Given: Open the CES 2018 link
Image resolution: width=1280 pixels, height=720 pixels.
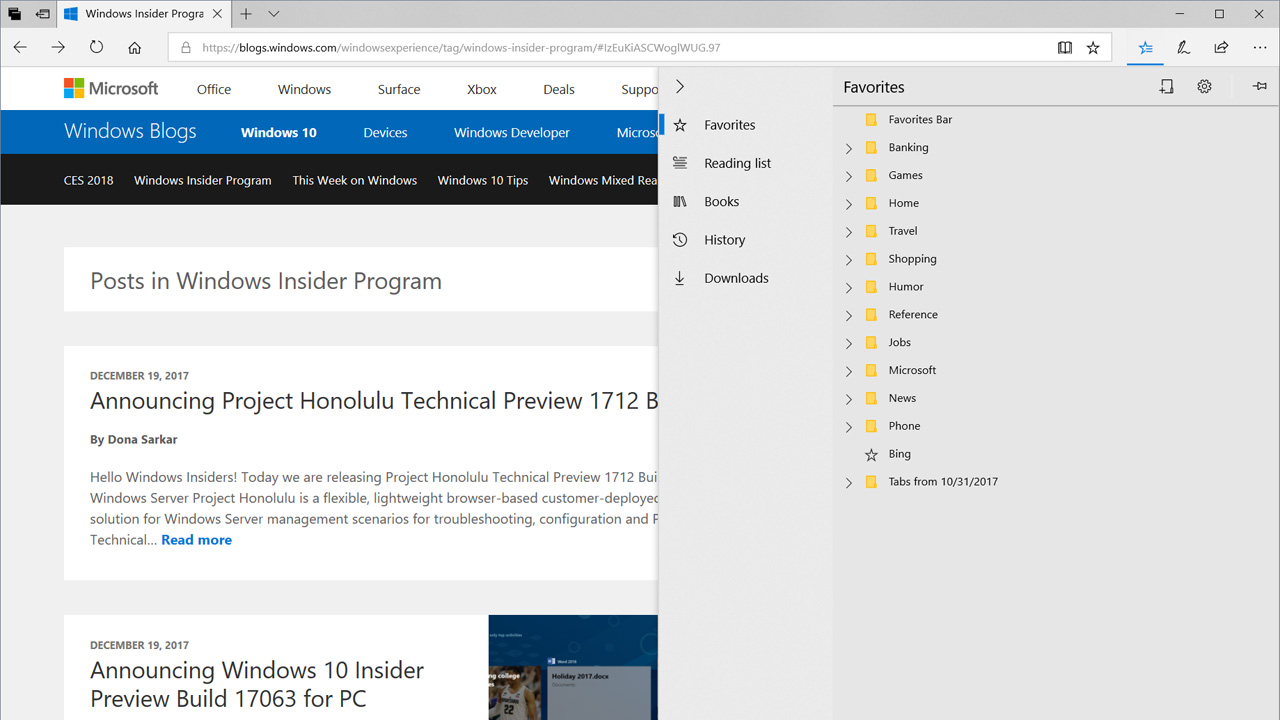Looking at the screenshot, I should (88, 180).
